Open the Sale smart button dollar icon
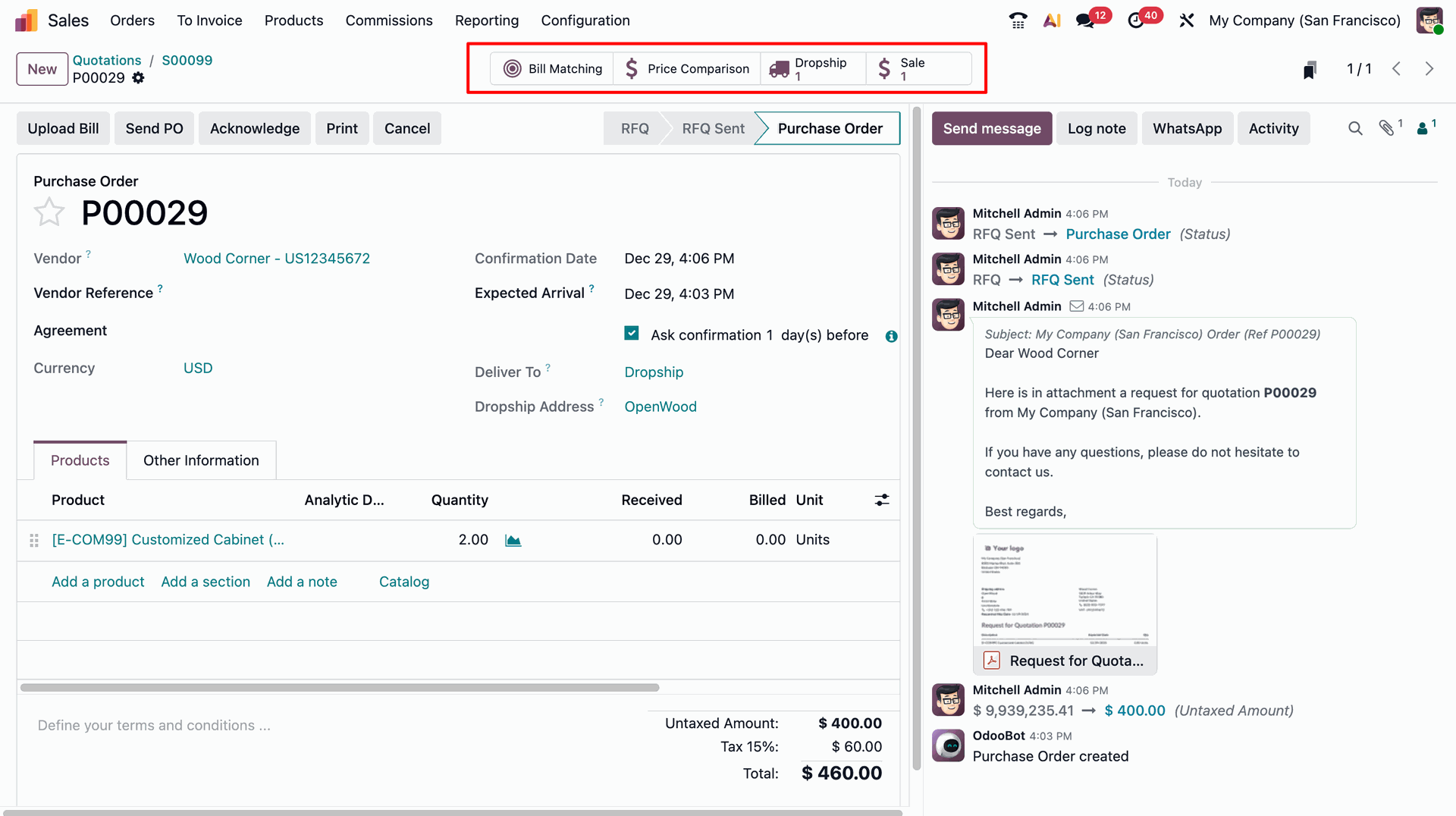 (x=884, y=68)
